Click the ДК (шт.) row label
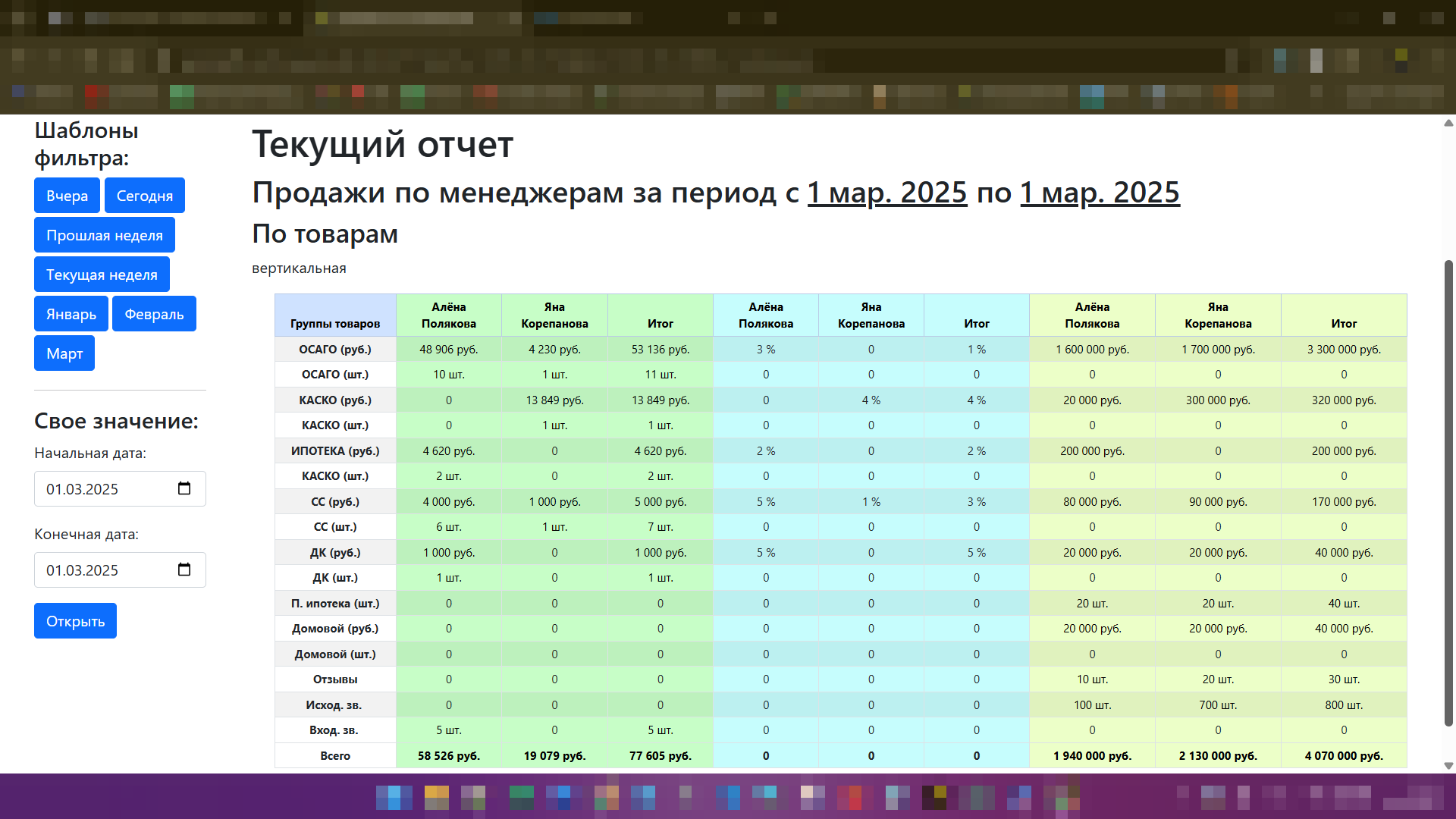The width and height of the screenshot is (1456, 819). point(335,578)
